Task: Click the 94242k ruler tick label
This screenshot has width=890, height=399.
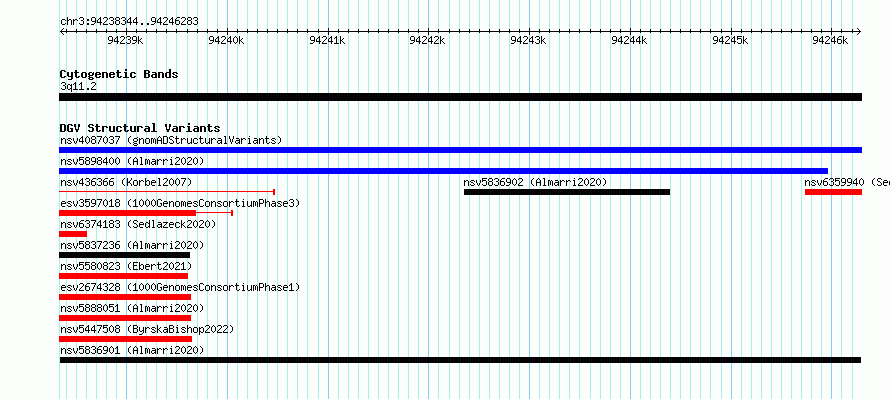Action: pos(427,40)
